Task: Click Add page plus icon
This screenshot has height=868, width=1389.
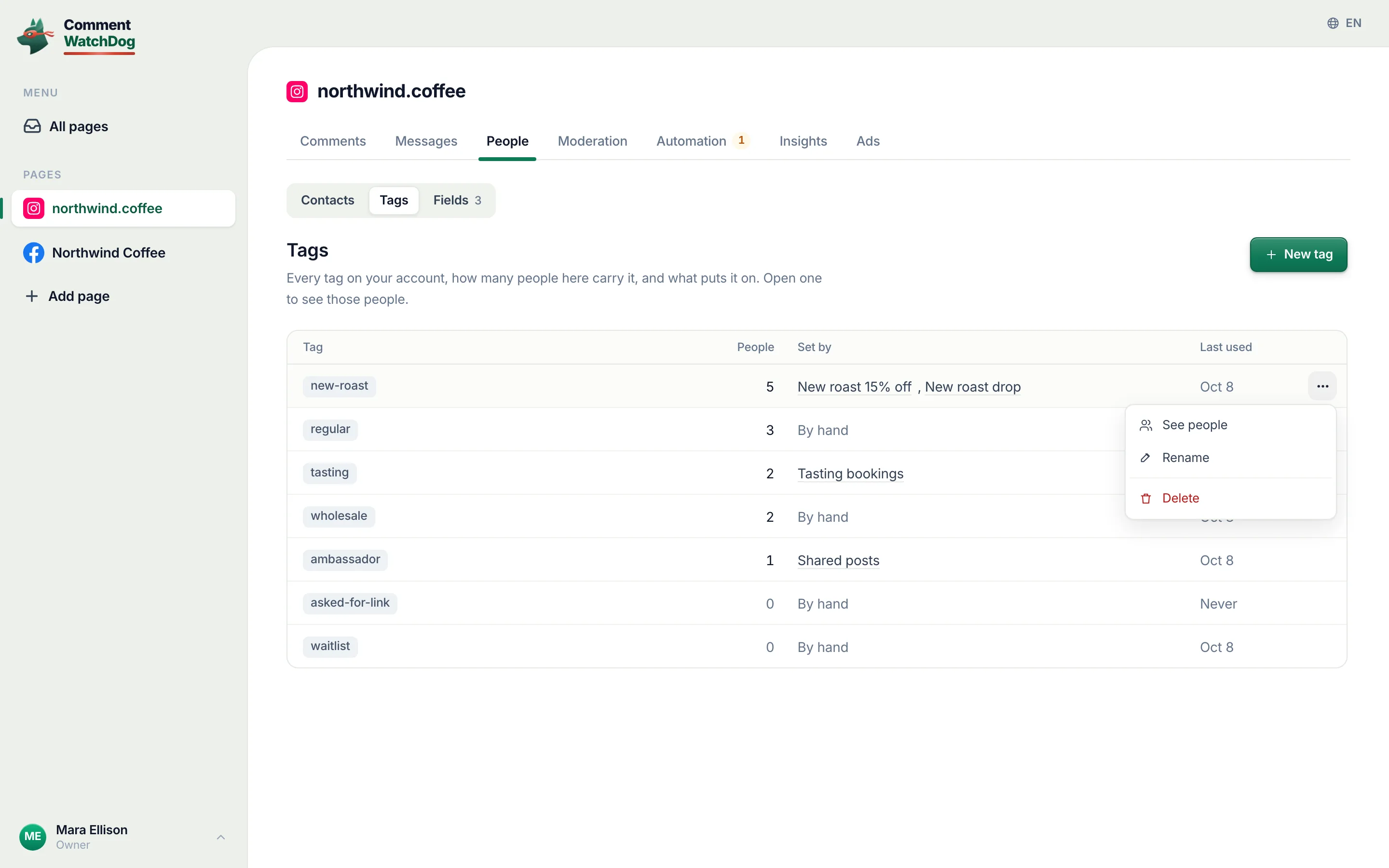Action: [x=31, y=296]
